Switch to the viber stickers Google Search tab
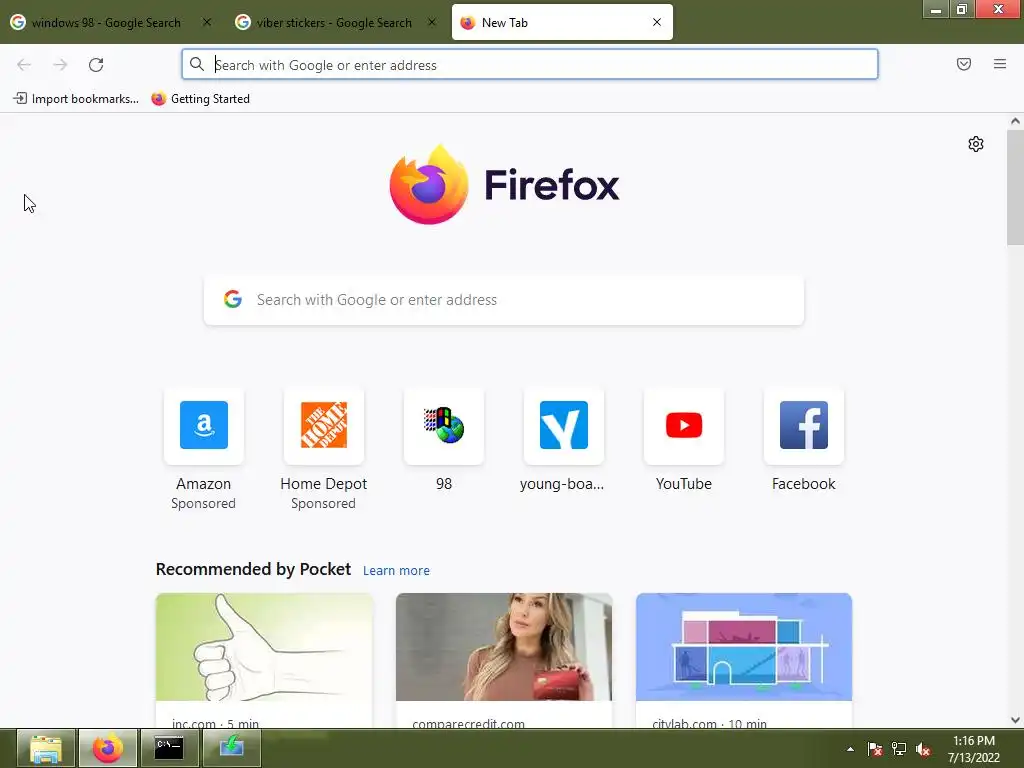Image resolution: width=1024 pixels, height=768 pixels. click(334, 23)
